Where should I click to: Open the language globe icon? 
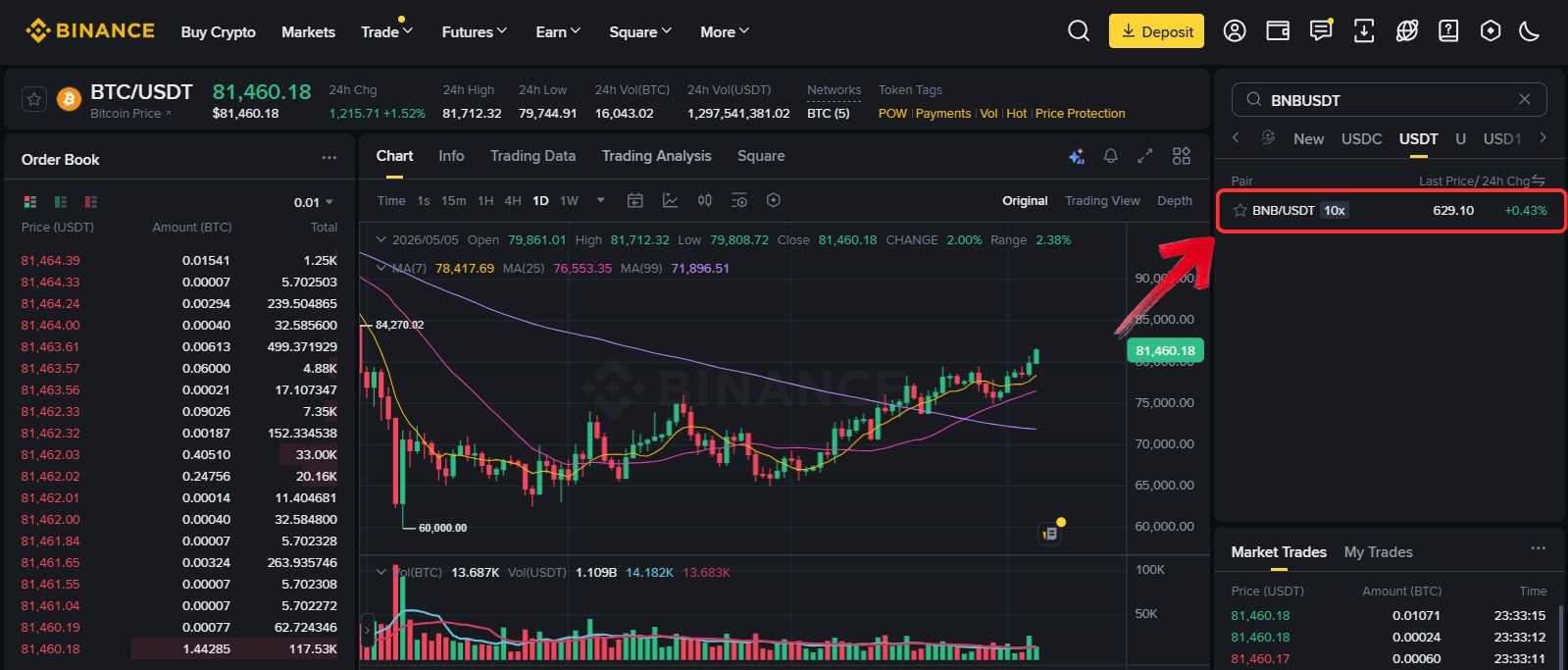click(x=1407, y=31)
